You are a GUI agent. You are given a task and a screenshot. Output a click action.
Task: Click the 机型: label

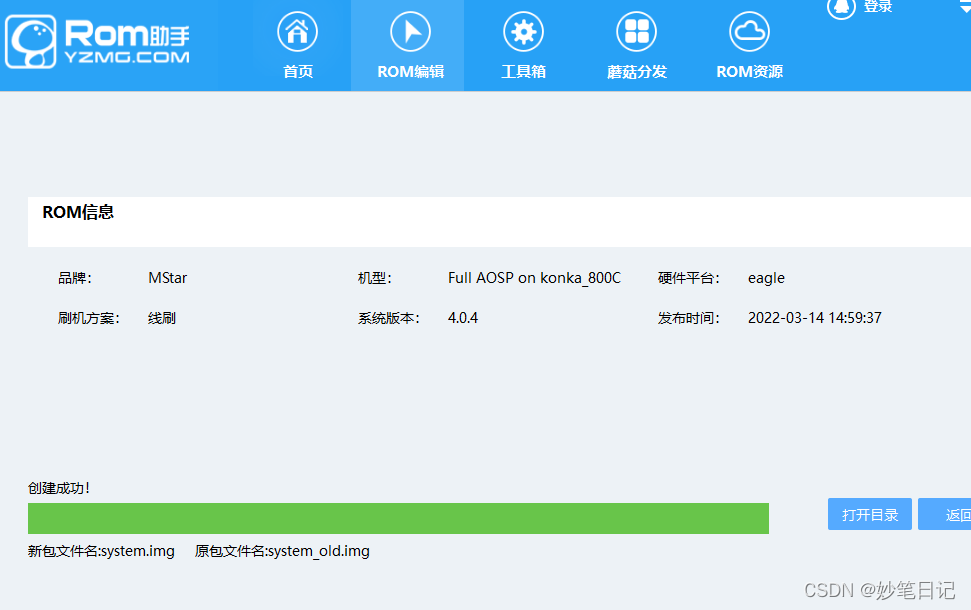[x=375, y=279]
